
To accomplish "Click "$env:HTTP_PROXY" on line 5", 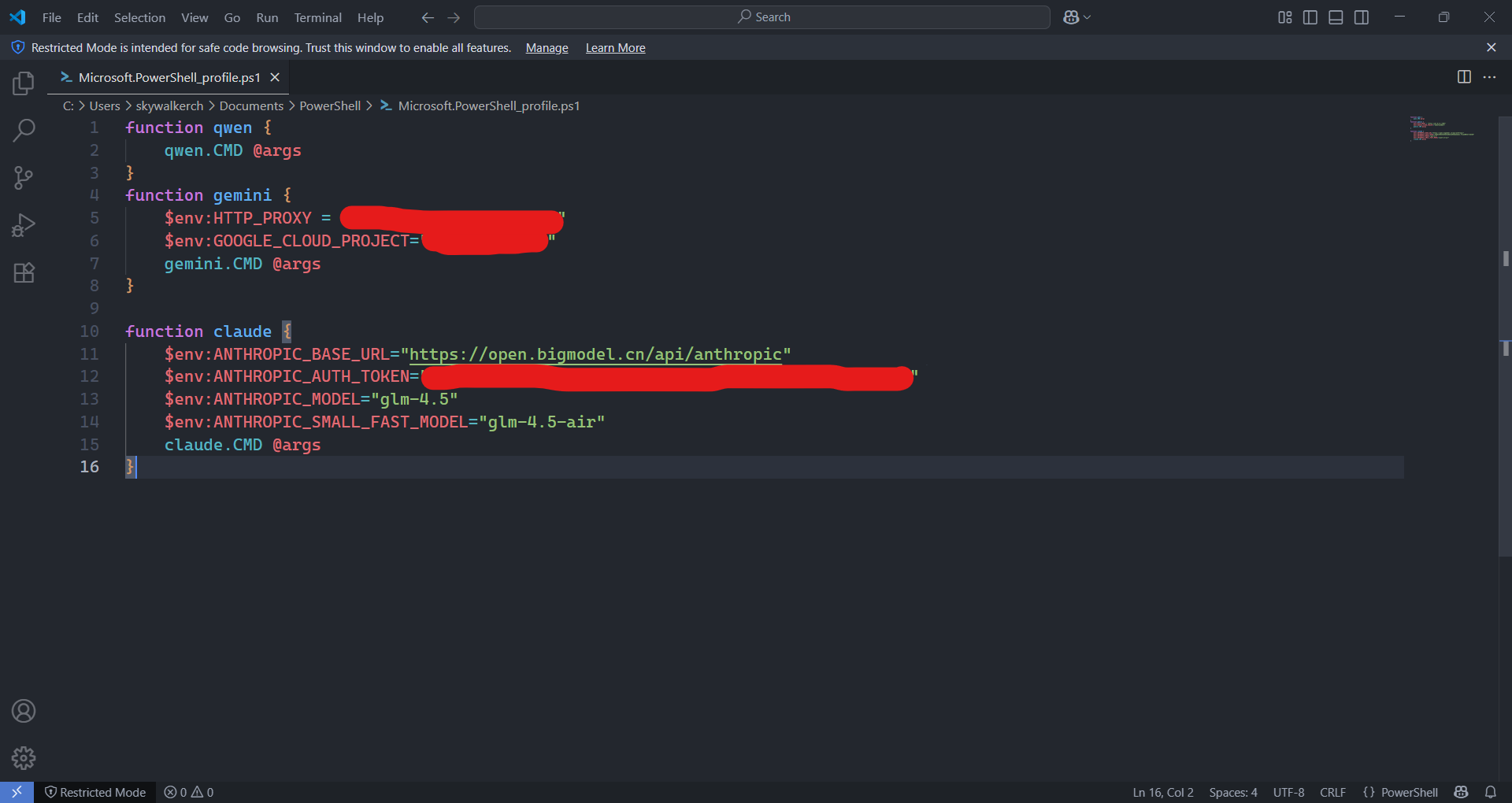I will [238, 218].
